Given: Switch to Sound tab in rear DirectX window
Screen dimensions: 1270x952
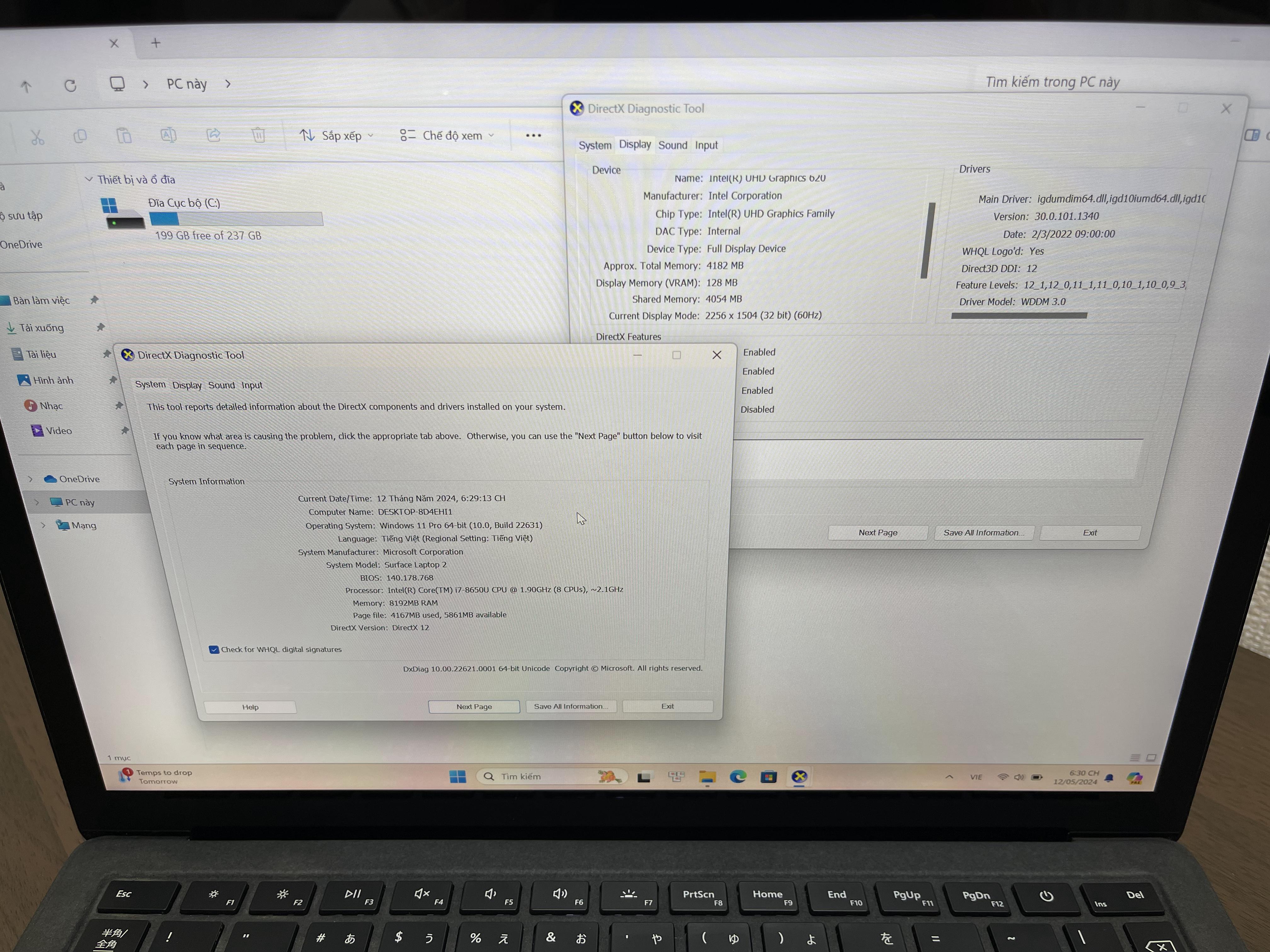Looking at the screenshot, I should coord(673,145).
